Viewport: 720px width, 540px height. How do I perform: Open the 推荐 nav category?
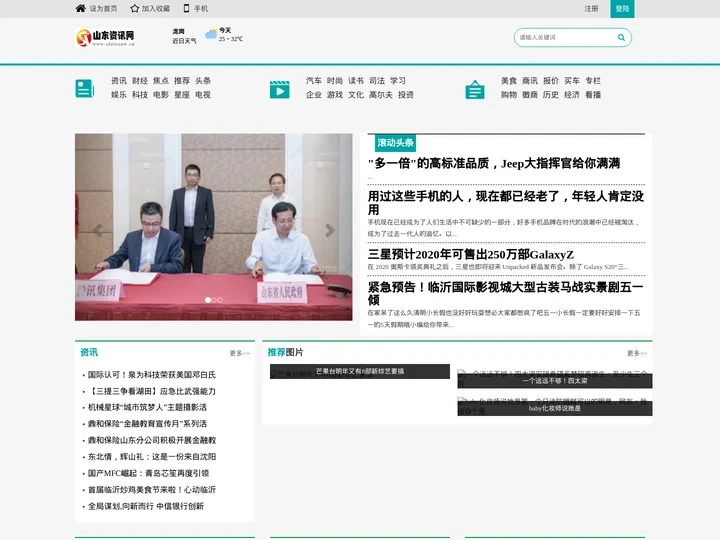tap(182, 81)
